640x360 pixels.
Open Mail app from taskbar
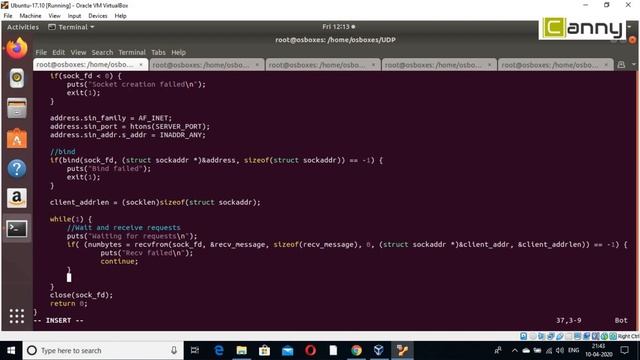287,350
